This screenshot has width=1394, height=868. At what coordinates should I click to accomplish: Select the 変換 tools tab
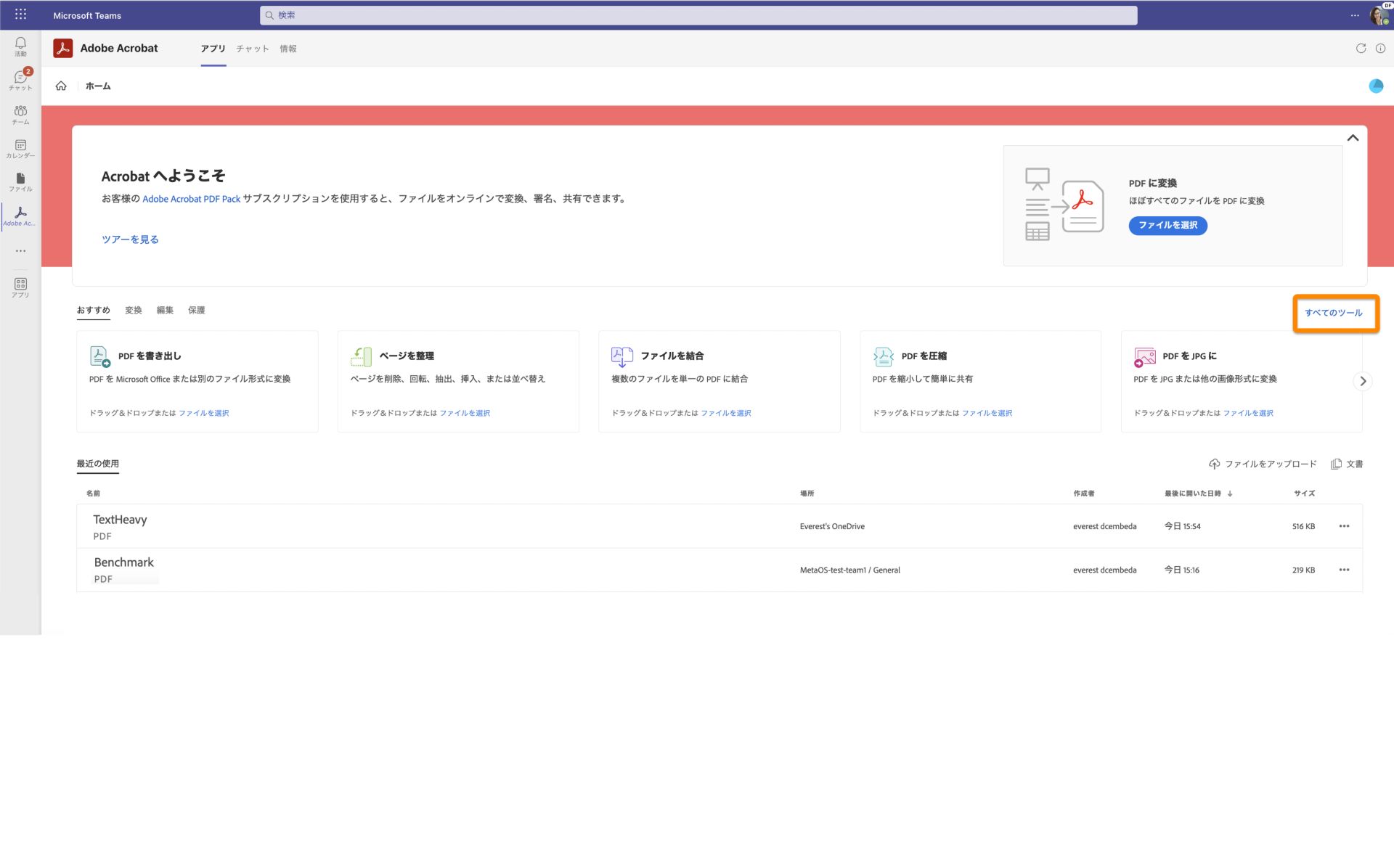click(134, 310)
